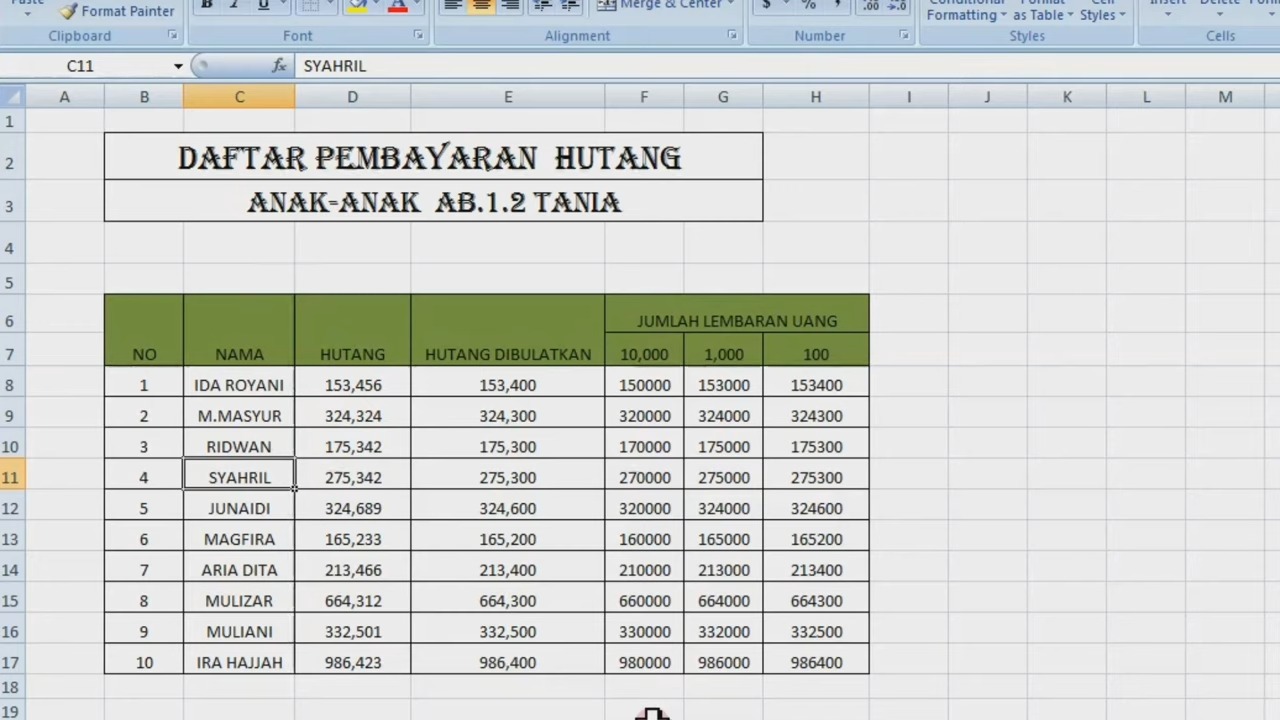
Task: Toggle Bold formatting in the Font group
Action: pyautogui.click(x=206, y=5)
